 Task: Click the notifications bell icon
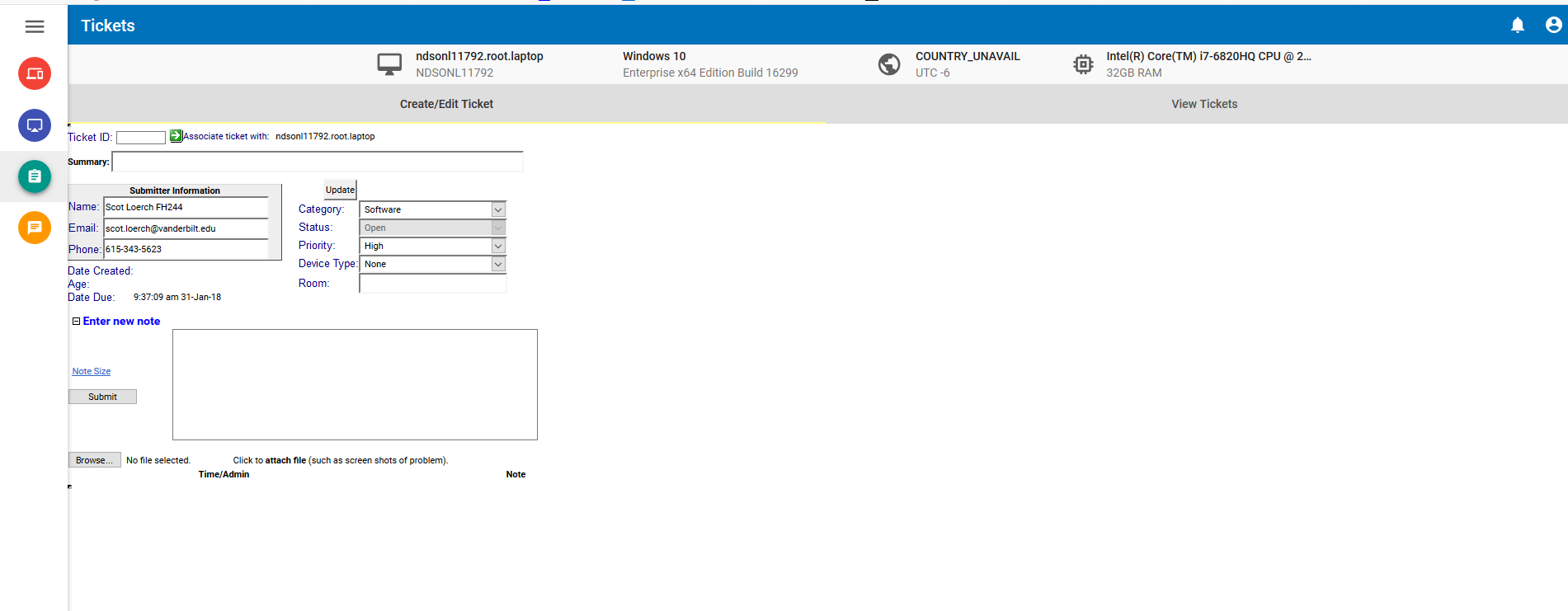tap(1517, 26)
